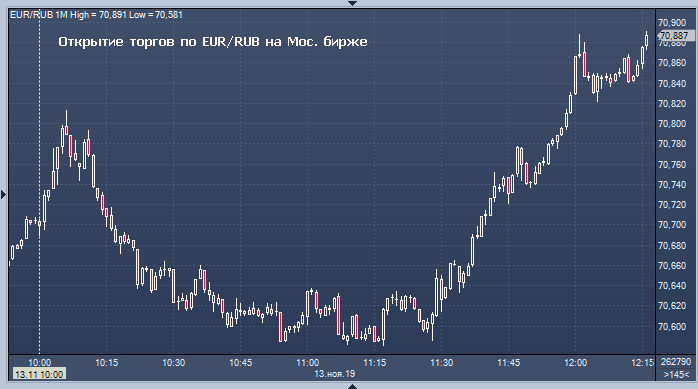Click the bottom collapse arrow below the chart
This screenshot has height=389, width=698.
(352, 386)
